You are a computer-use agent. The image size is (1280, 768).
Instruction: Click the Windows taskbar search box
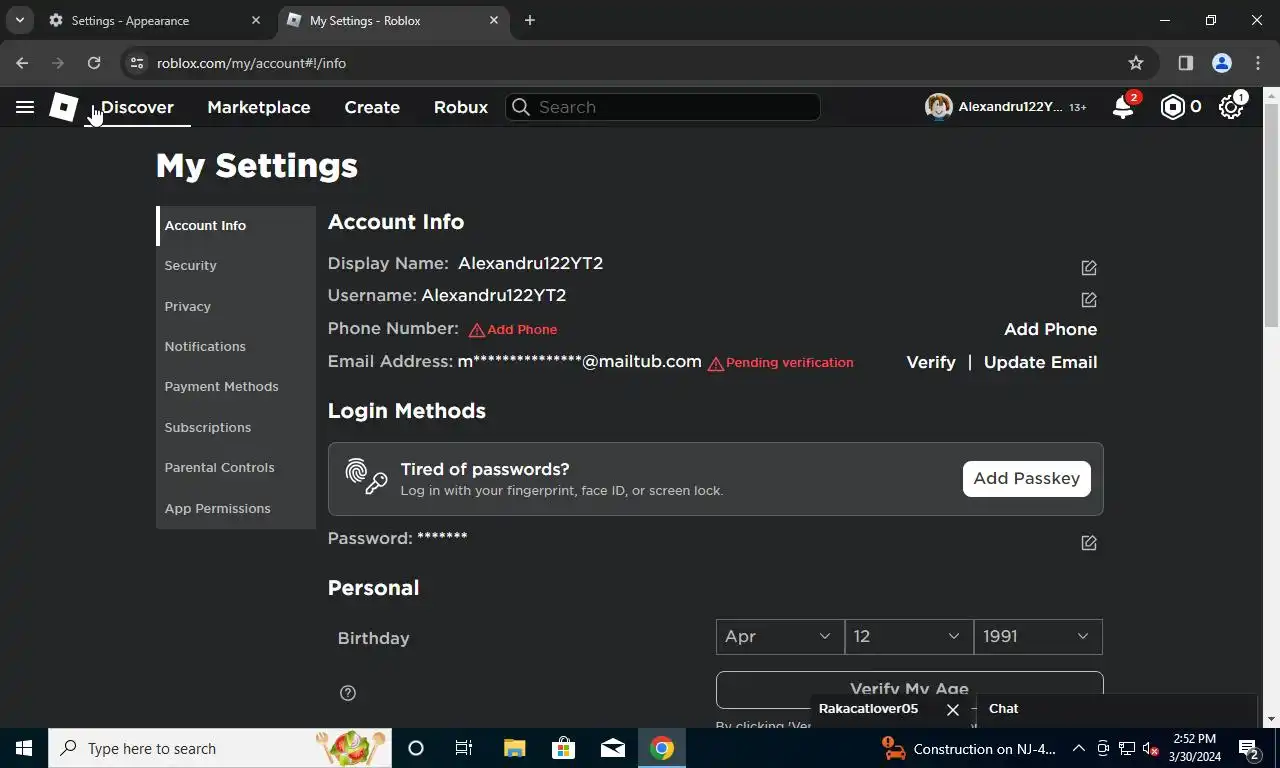click(220, 748)
